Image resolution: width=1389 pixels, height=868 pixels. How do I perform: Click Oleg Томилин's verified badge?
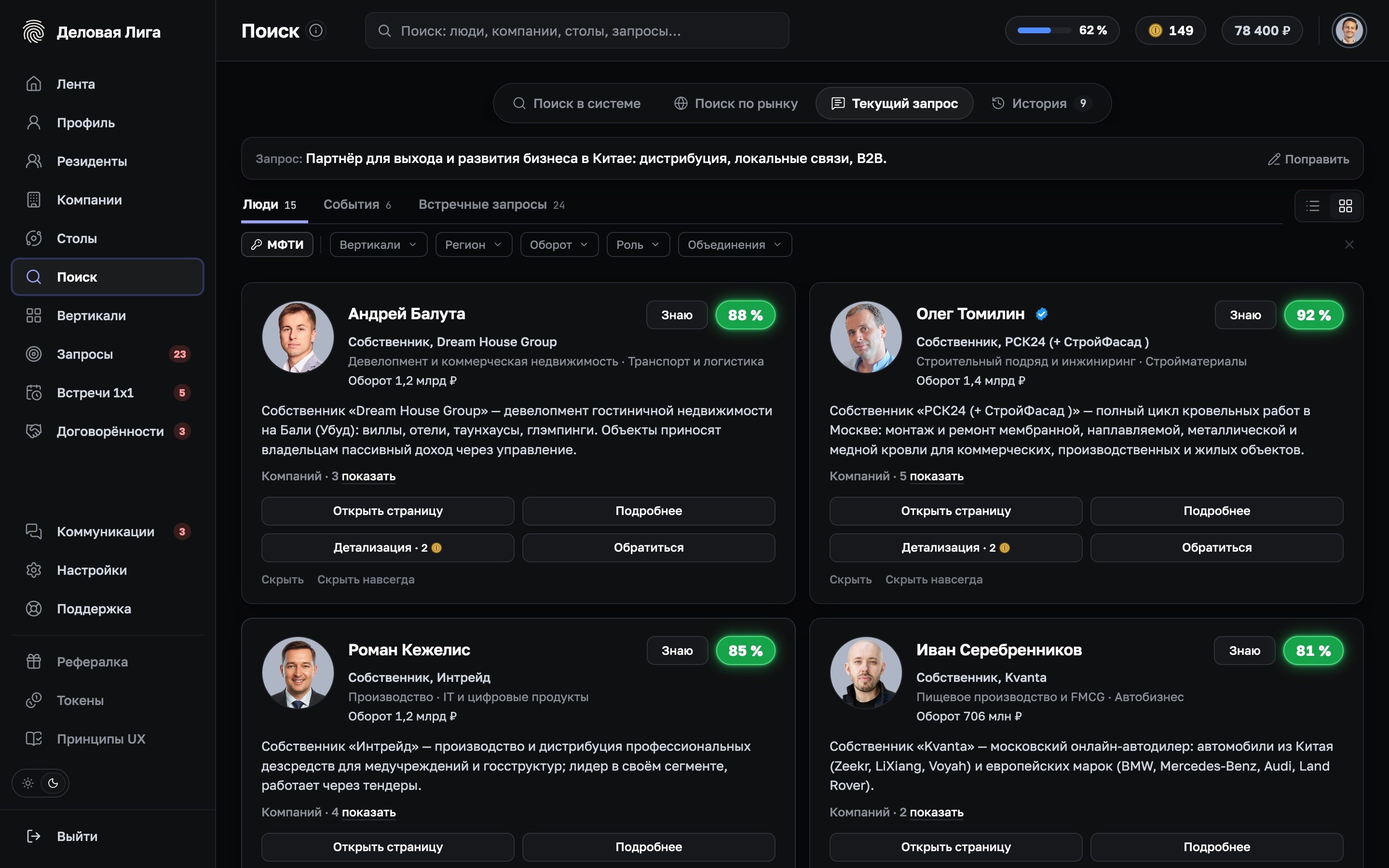coord(1041,314)
